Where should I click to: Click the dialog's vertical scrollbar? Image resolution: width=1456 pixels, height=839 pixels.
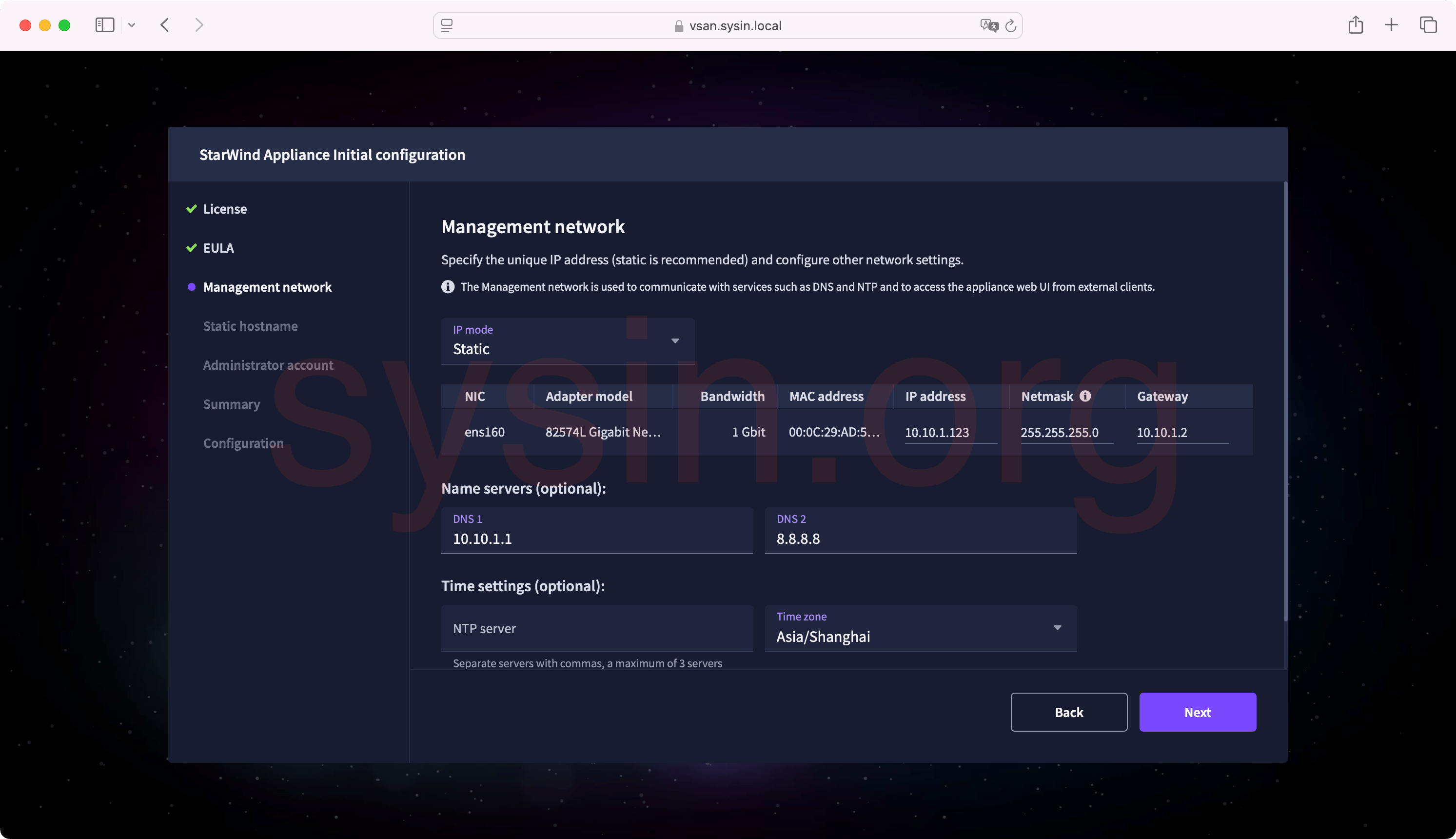(1285, 401)
